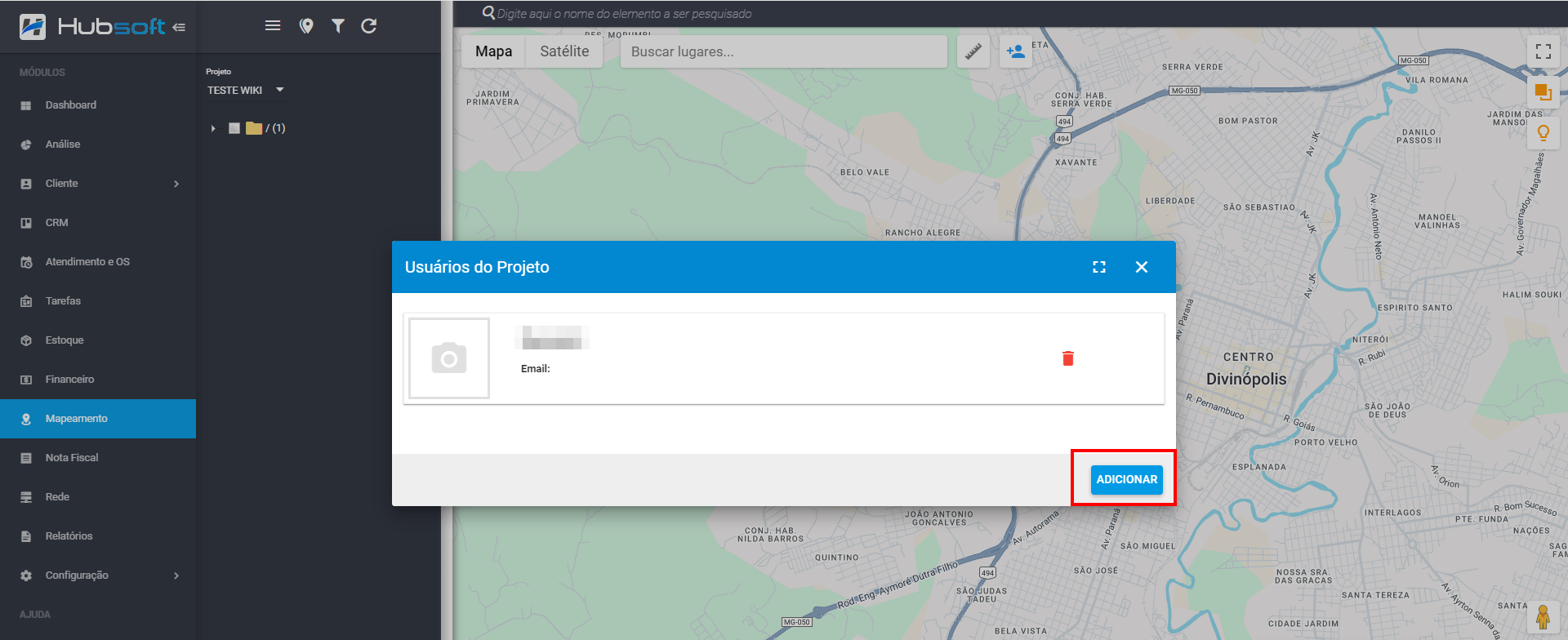Image resolution: width=1568 pixels, height=640 pixels.
Task: Switch map to Satélite view
Action: pos(564,51)
